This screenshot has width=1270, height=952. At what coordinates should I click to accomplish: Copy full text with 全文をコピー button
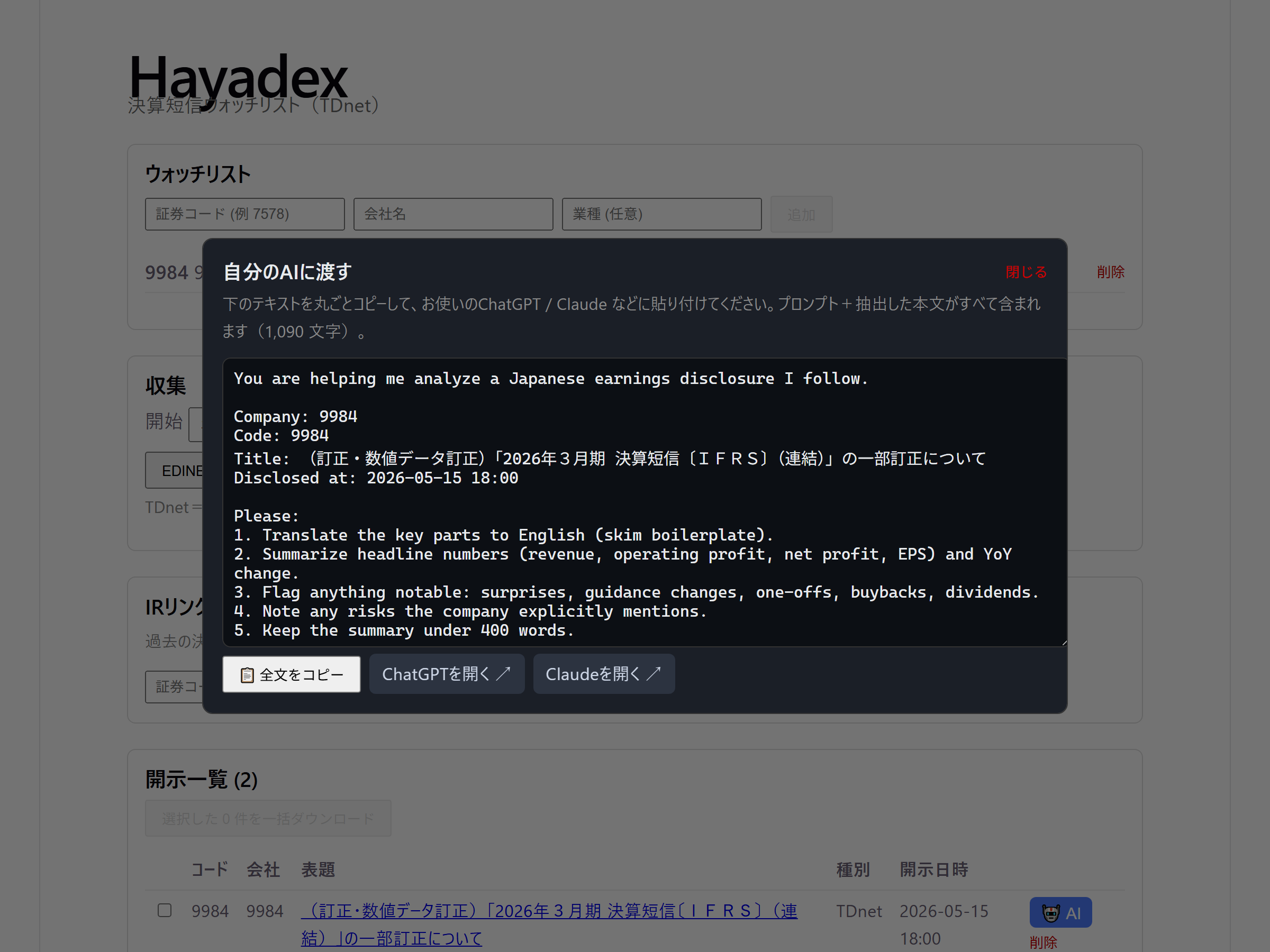click(x=291, y=674)
